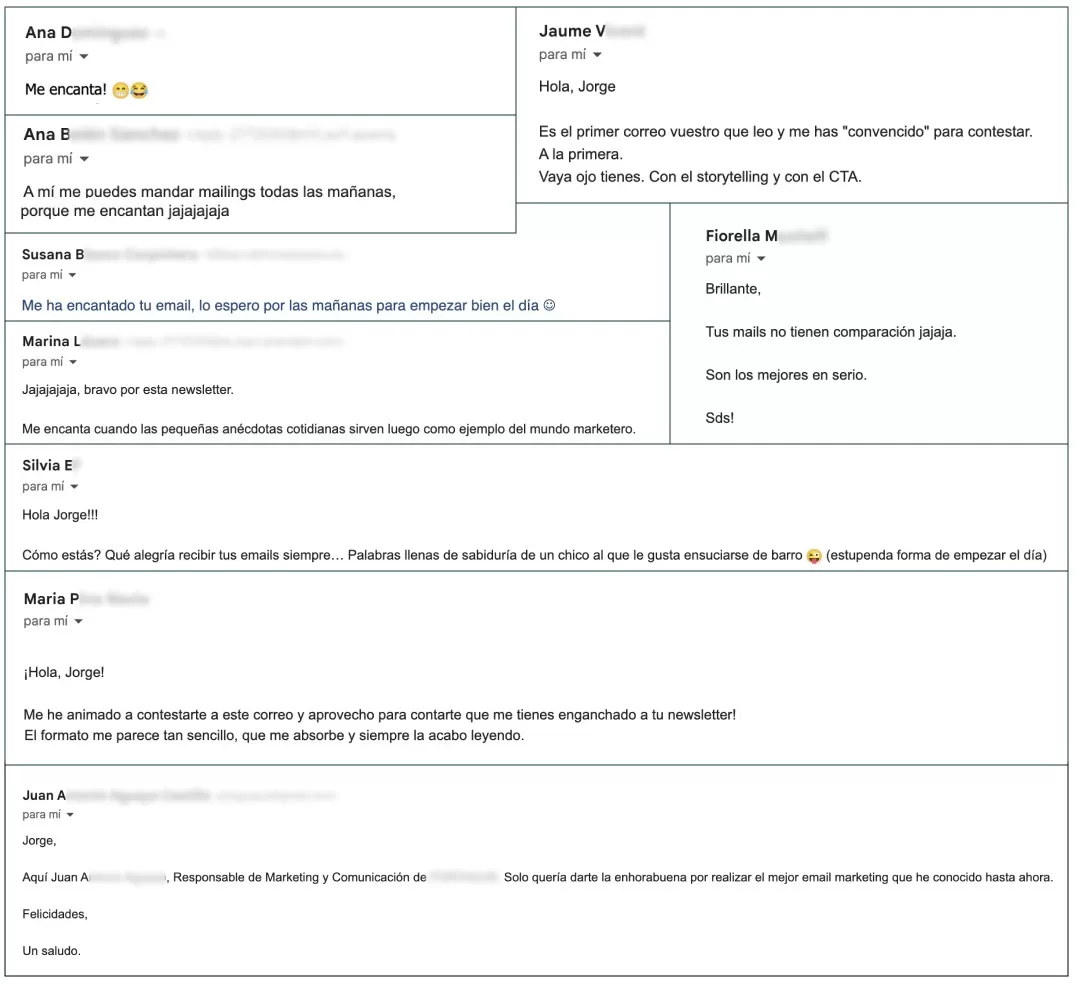Expand recipient details under Ana D
This screenshot has height=986, width=1080.
pos(84,56)
